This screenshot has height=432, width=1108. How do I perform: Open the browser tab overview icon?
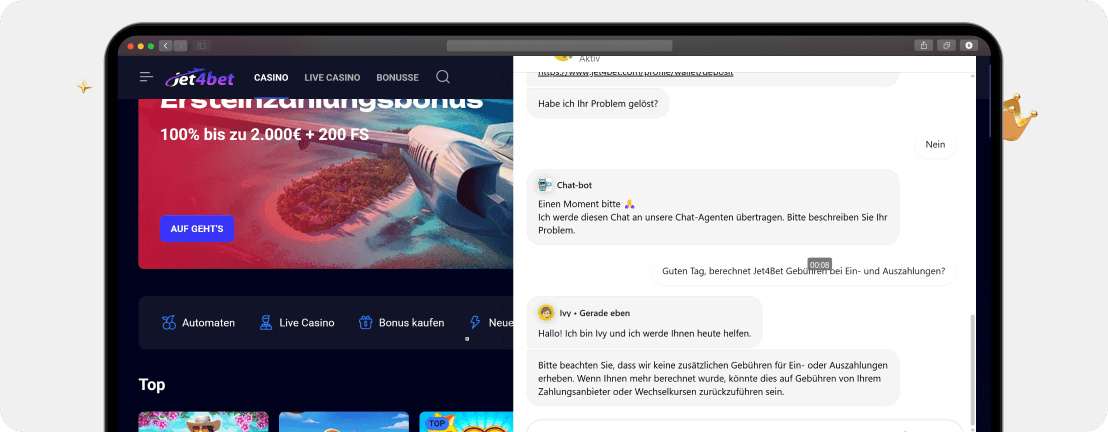[946, 45]
